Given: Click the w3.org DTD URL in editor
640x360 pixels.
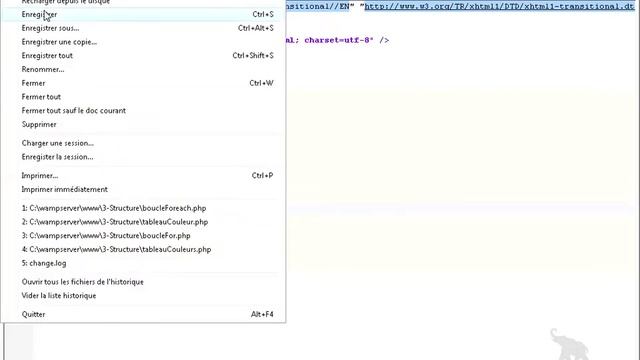Looking at the screenshot, I should 500,7.
